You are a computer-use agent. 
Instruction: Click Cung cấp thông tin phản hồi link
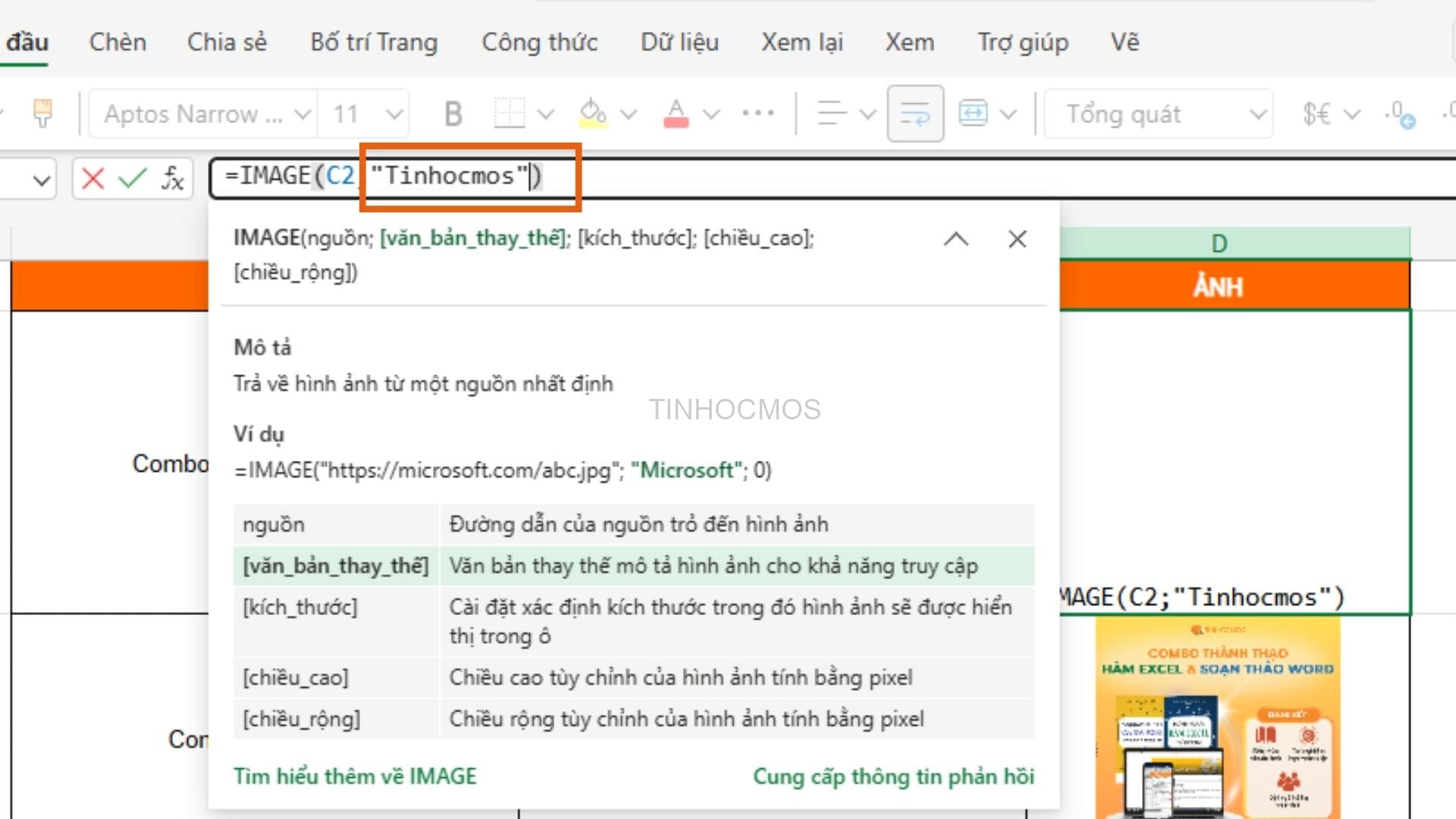[x=893, y=777]
